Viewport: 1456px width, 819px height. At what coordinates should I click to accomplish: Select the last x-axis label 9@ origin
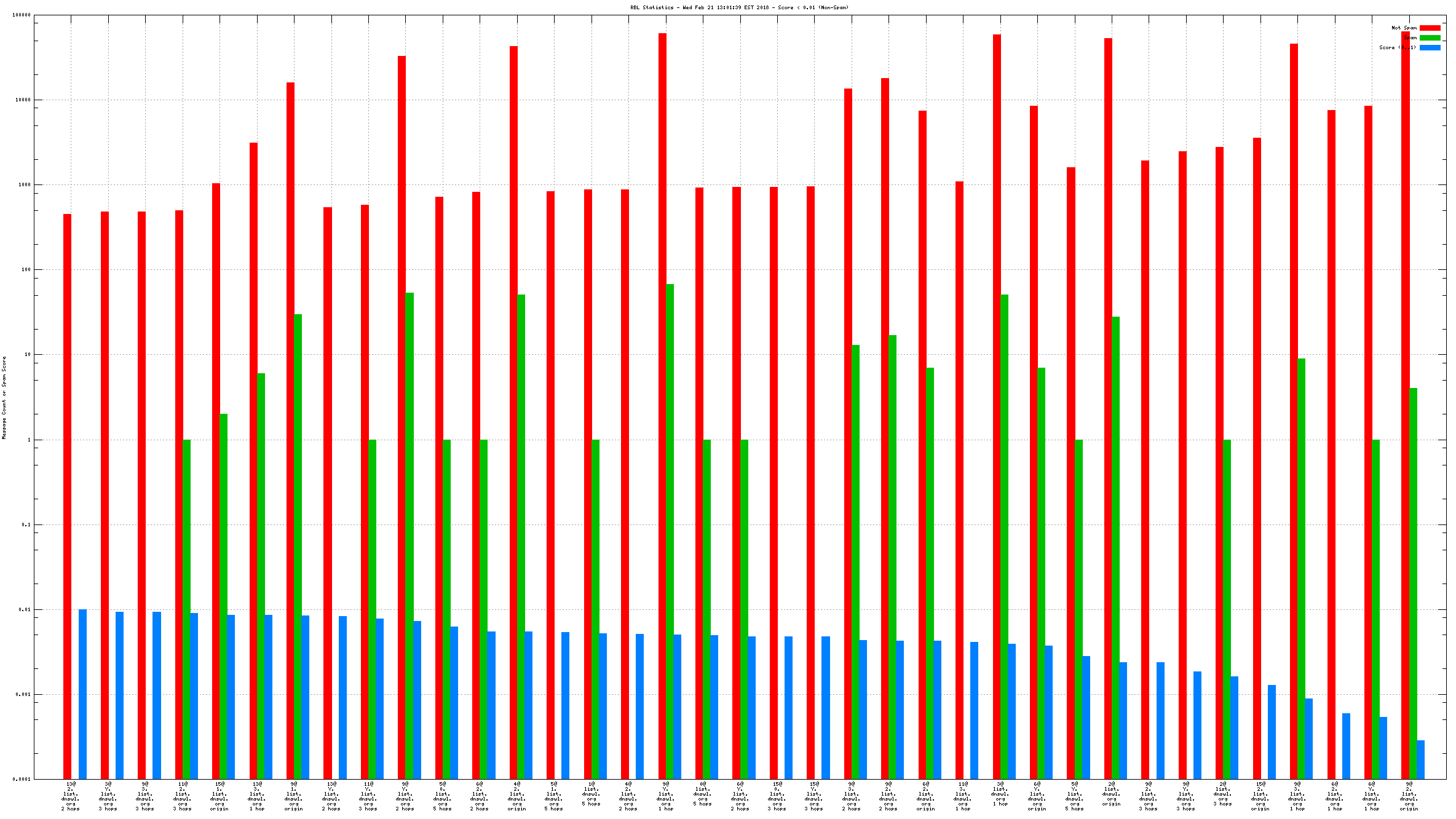tap(1409, 796)
